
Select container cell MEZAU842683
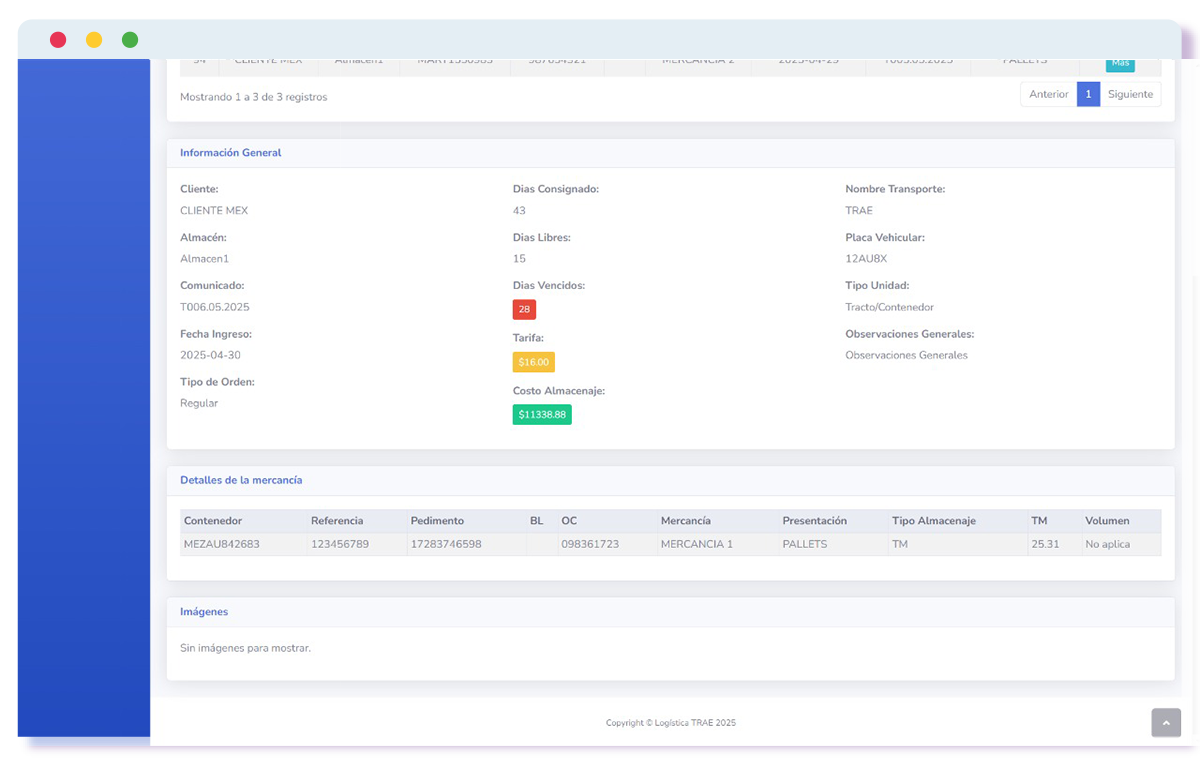click(x=221, y=545)
